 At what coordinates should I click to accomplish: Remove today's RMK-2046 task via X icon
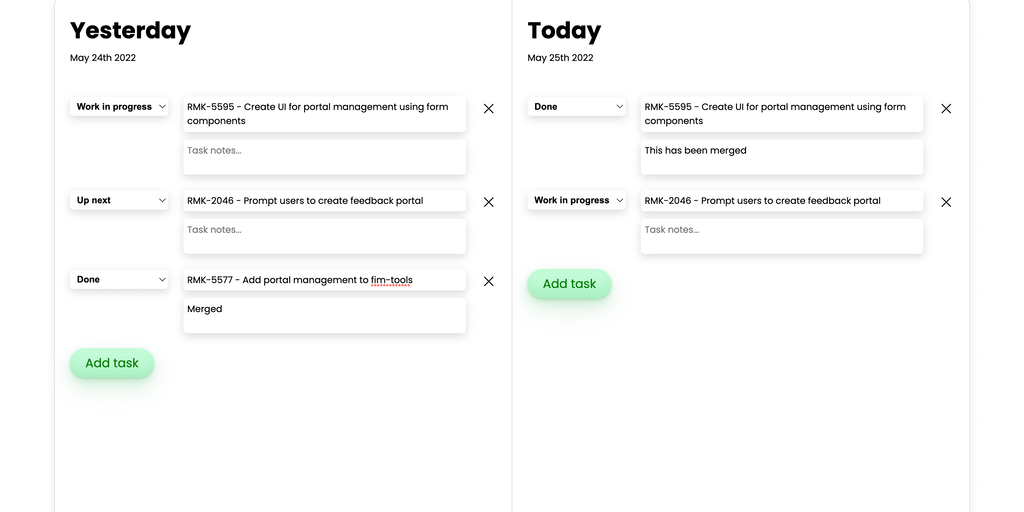946,202
